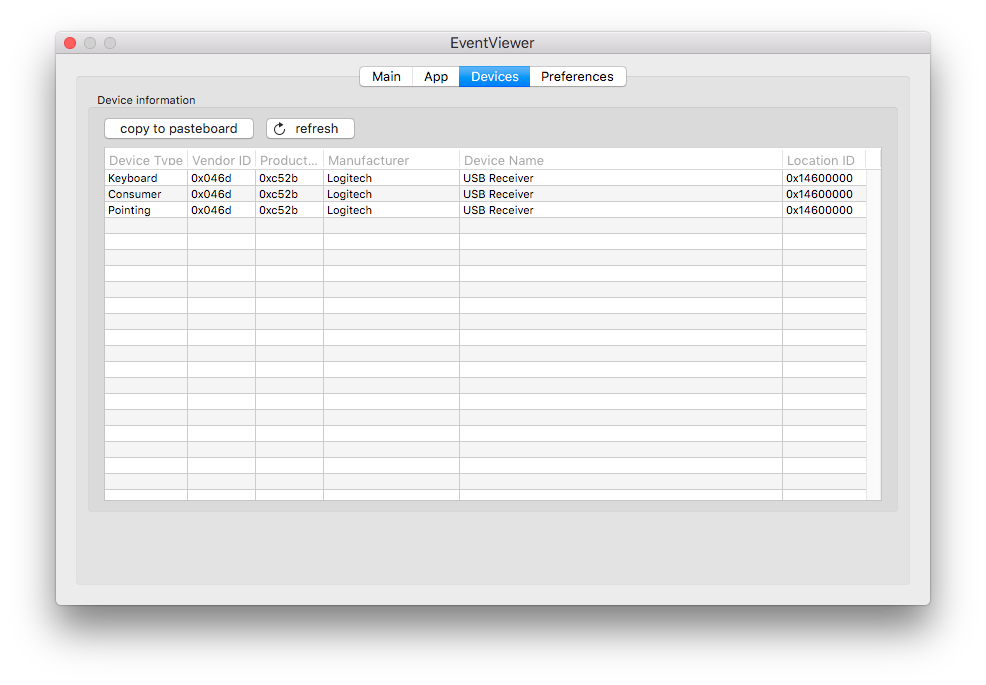This screenshot has height=685, width=986.
Task: Select the Consumer device row
Action: [485, 194]
